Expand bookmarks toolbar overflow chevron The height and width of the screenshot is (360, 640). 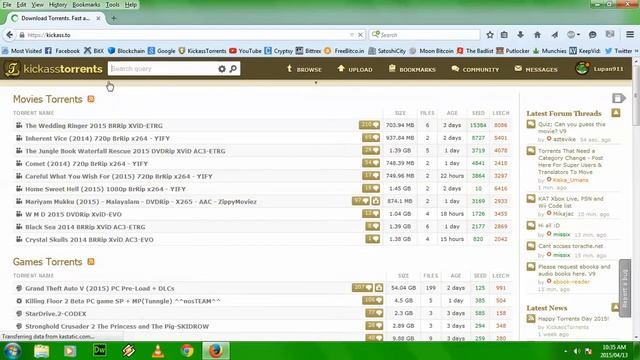tap(636, 51)
